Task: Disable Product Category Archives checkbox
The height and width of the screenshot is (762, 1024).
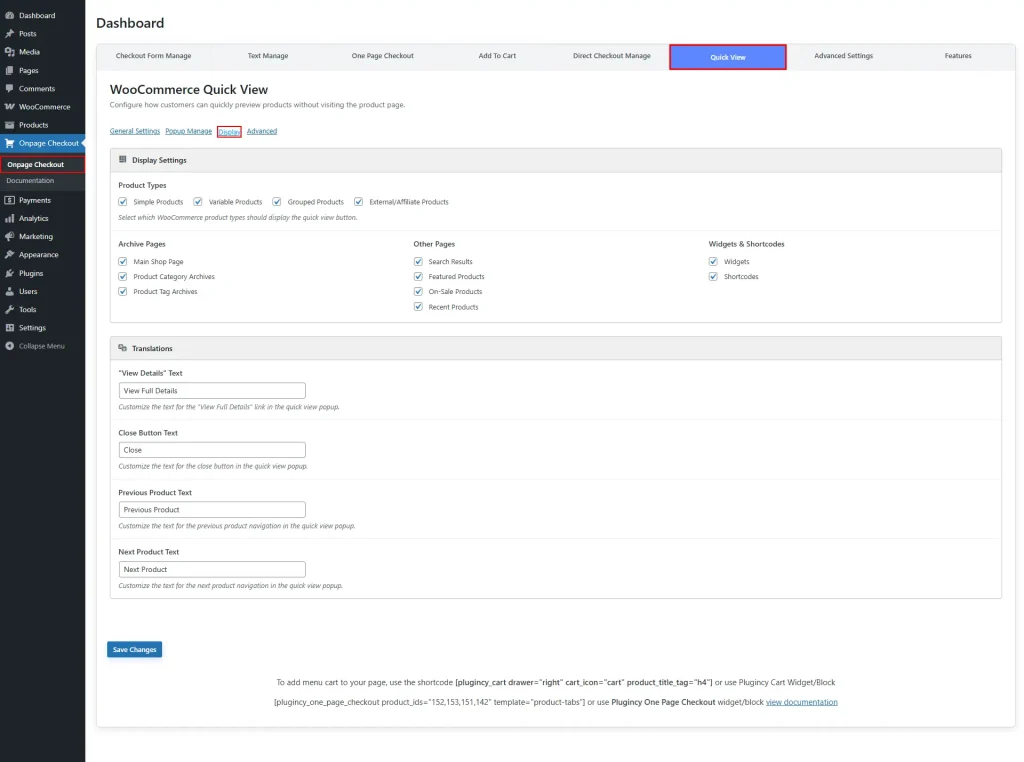Action: (123, 276)
